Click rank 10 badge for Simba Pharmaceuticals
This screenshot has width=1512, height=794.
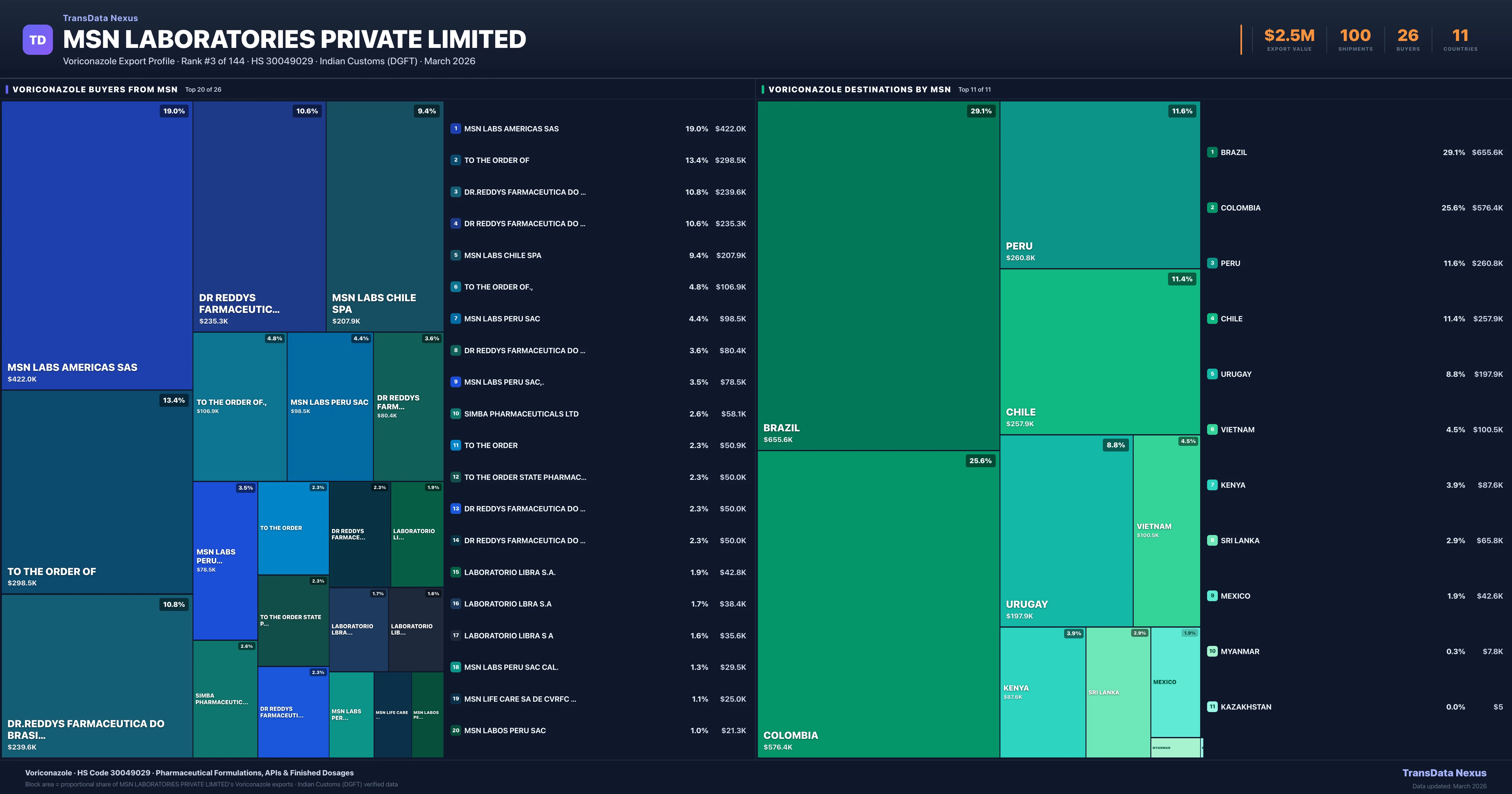coord(455,413)
